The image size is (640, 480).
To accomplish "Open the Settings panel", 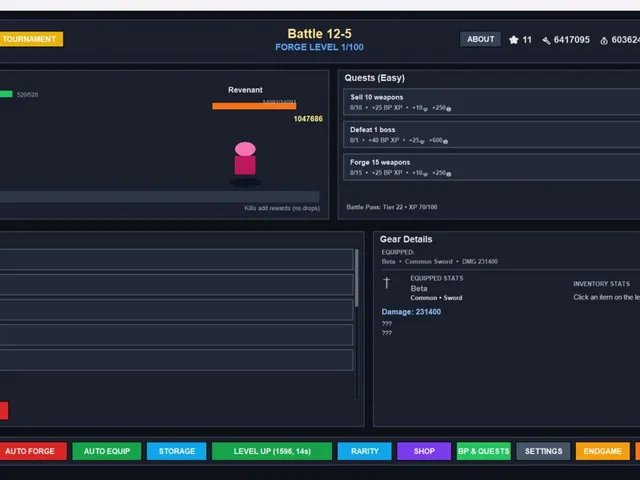I will pos(543,451).
